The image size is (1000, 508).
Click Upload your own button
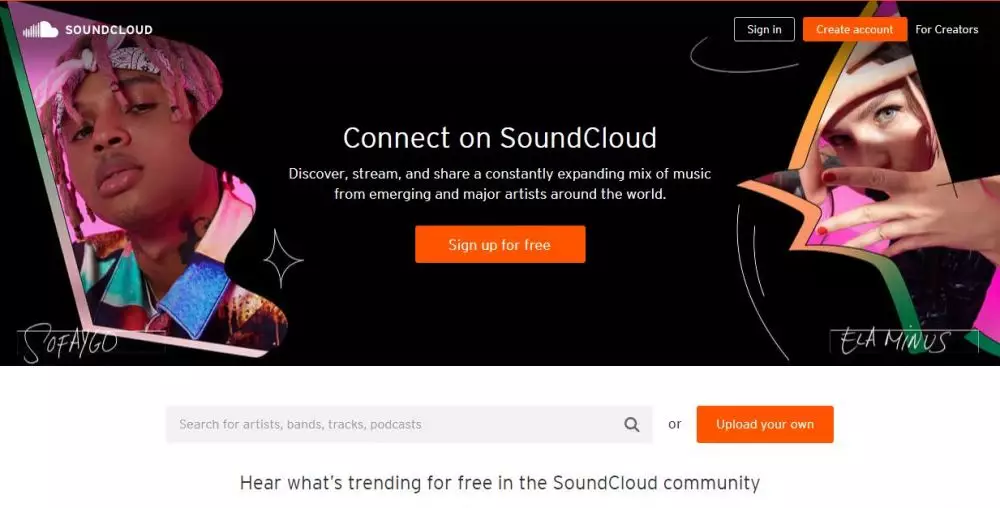pyautogui.click(x=765, y=425)
